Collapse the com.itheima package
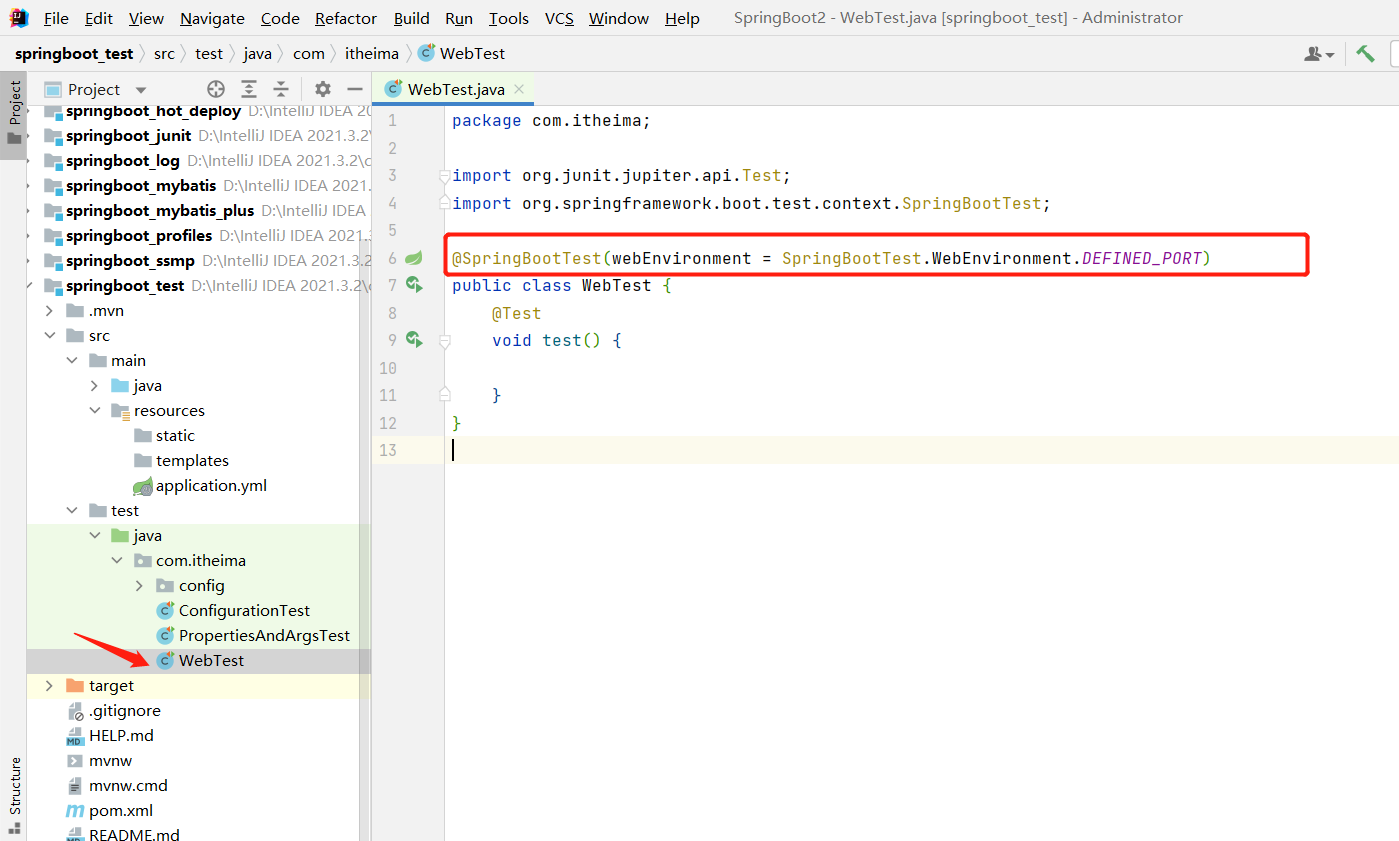The width and height of the screenshot is (1399, 841). [117, 560]
